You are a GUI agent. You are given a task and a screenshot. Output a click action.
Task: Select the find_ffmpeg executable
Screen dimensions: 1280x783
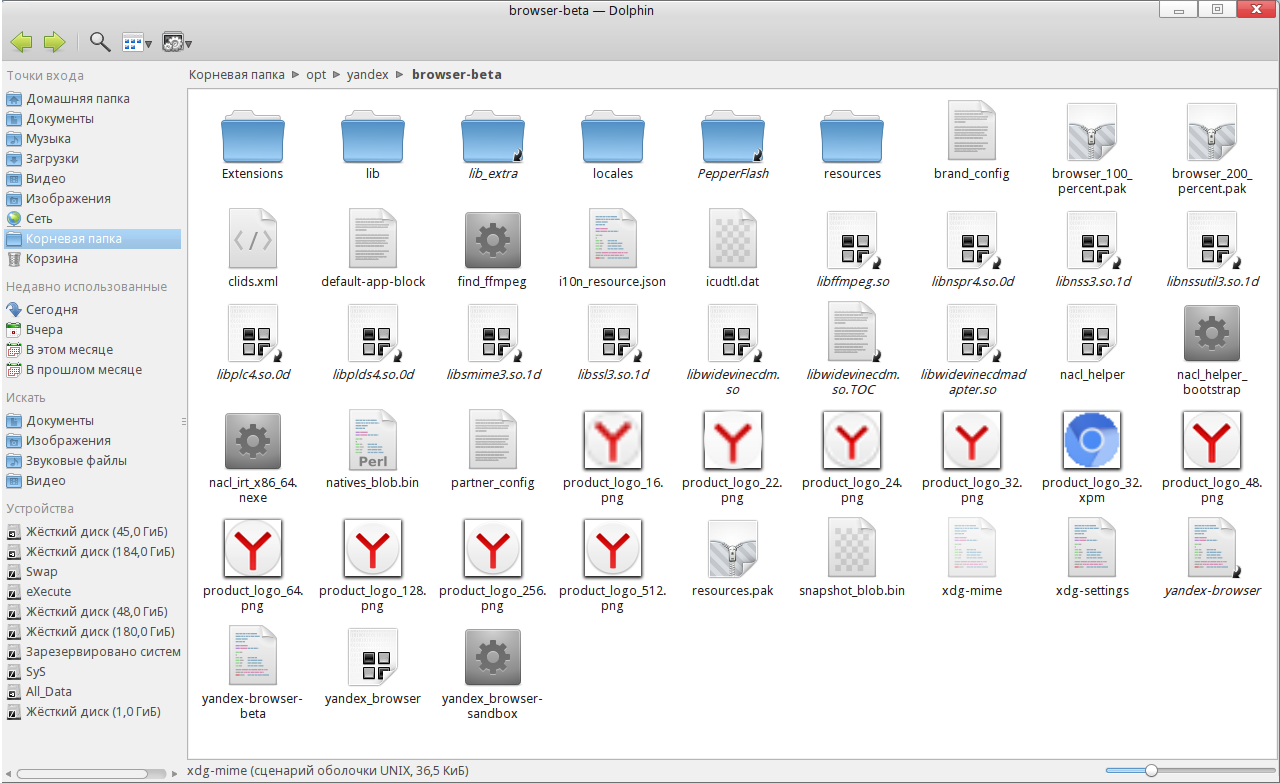click(x=493, y=249)
